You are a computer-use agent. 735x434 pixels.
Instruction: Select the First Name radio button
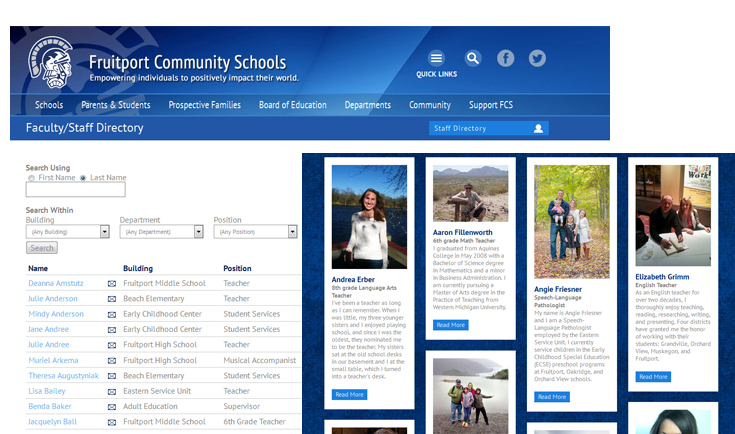tap(31, 177)
